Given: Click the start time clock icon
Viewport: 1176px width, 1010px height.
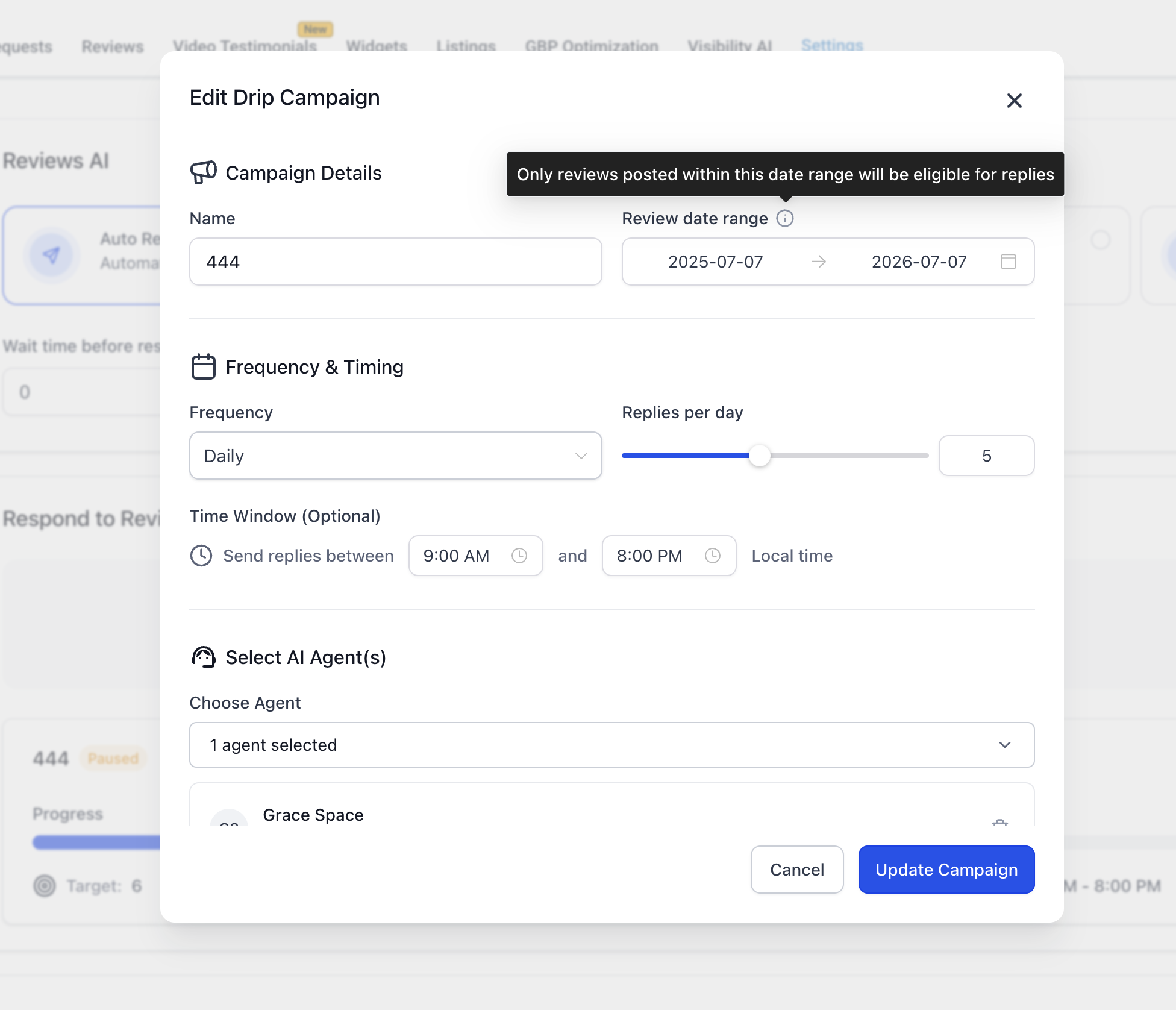Looking at the screenshot, I should tap(519, 556).
